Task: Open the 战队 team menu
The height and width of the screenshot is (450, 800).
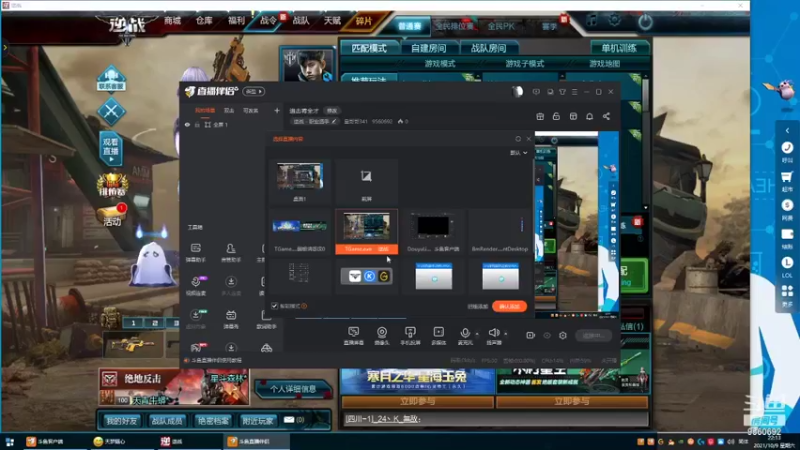Action: (x=301, y=20)
